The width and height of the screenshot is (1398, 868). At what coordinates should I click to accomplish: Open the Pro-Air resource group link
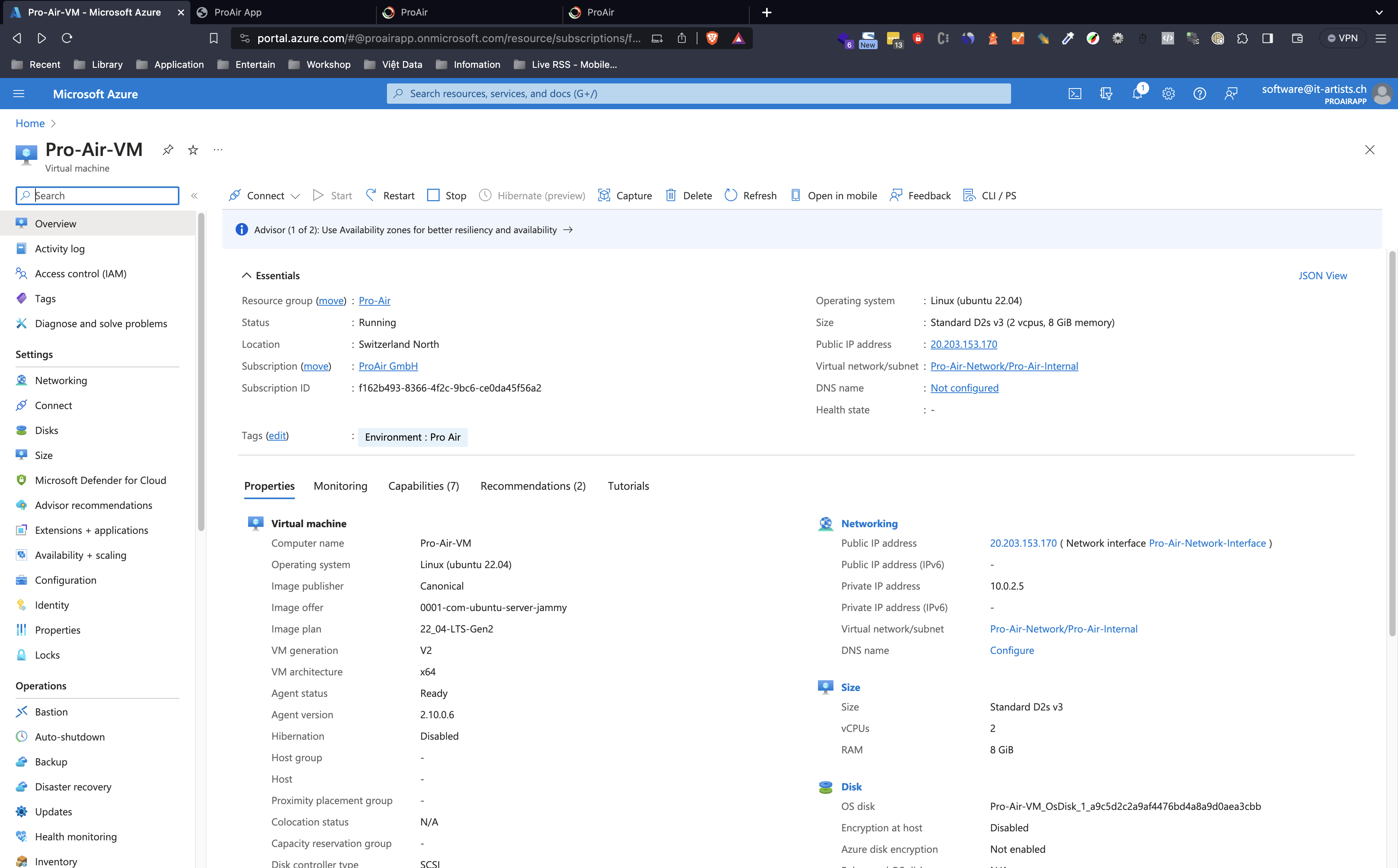[x=374, y=301]
